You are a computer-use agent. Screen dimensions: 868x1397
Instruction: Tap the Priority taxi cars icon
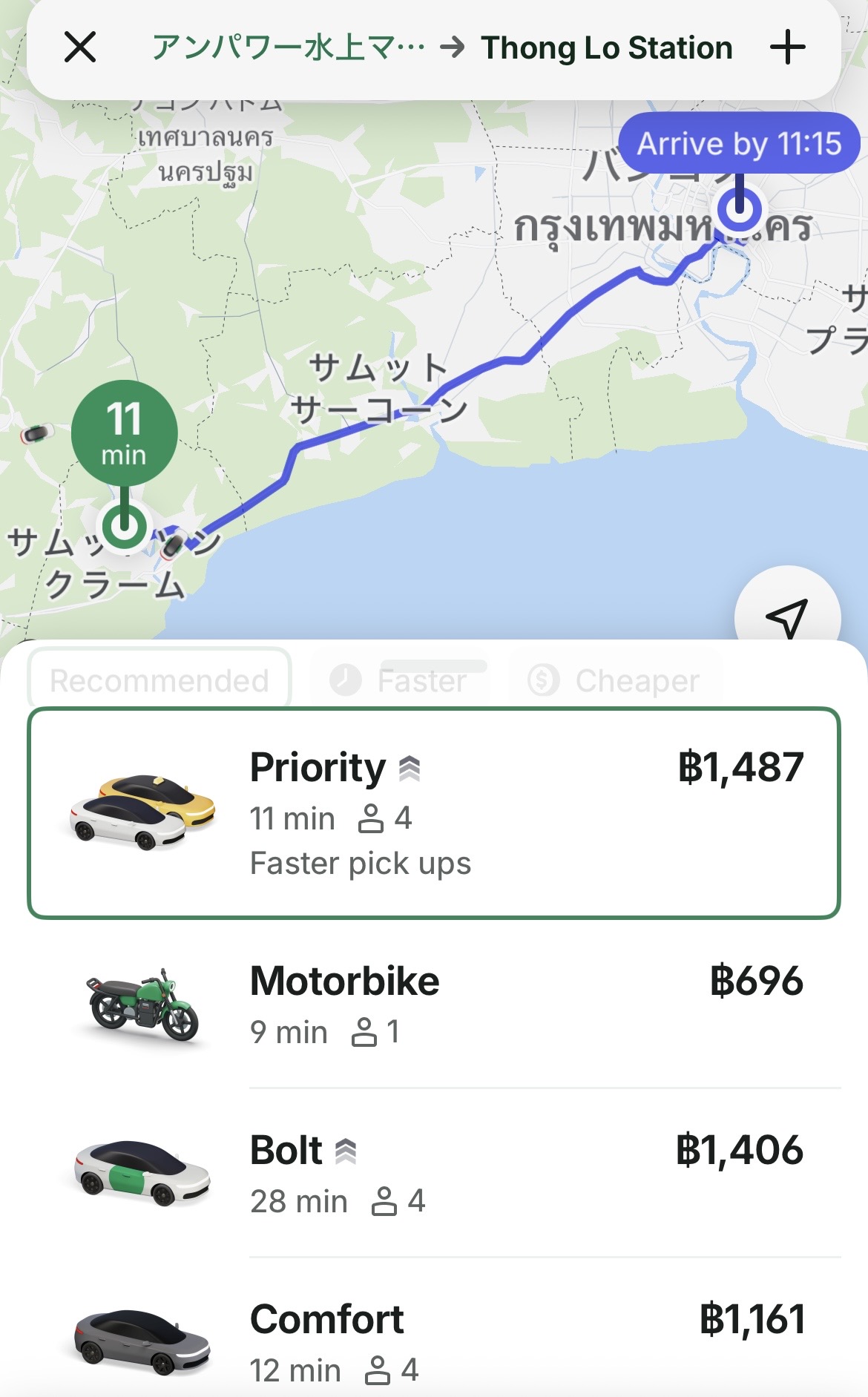pyautogui.click(x=142, y=812)
